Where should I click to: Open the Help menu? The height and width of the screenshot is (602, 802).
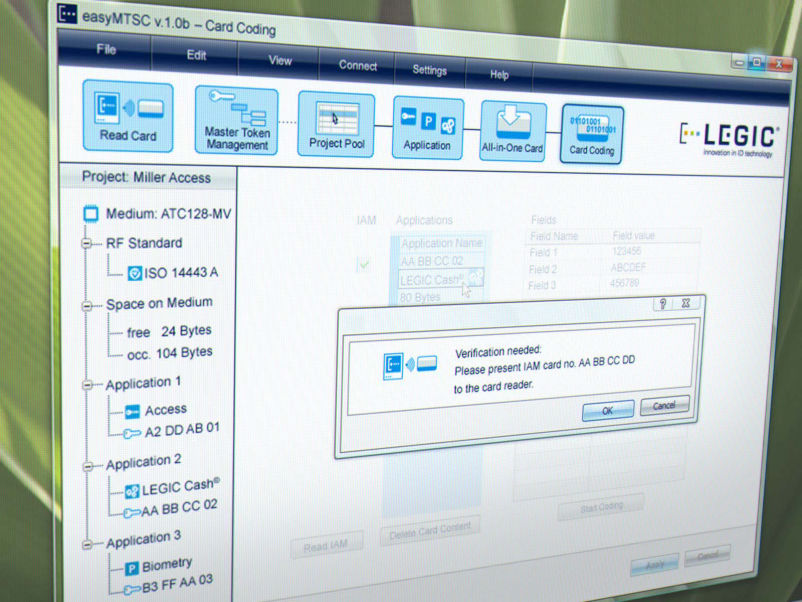[x=499, y=75]
